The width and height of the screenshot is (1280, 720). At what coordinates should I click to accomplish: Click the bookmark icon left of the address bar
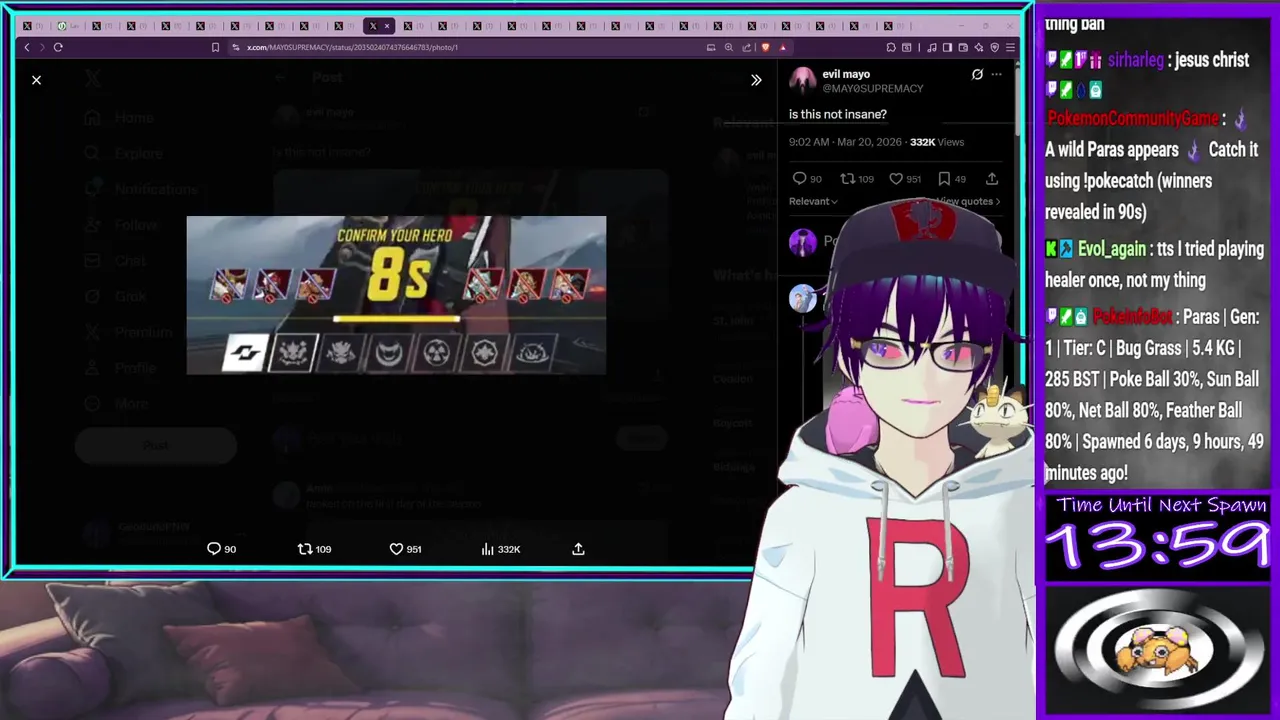pos(215,47)
